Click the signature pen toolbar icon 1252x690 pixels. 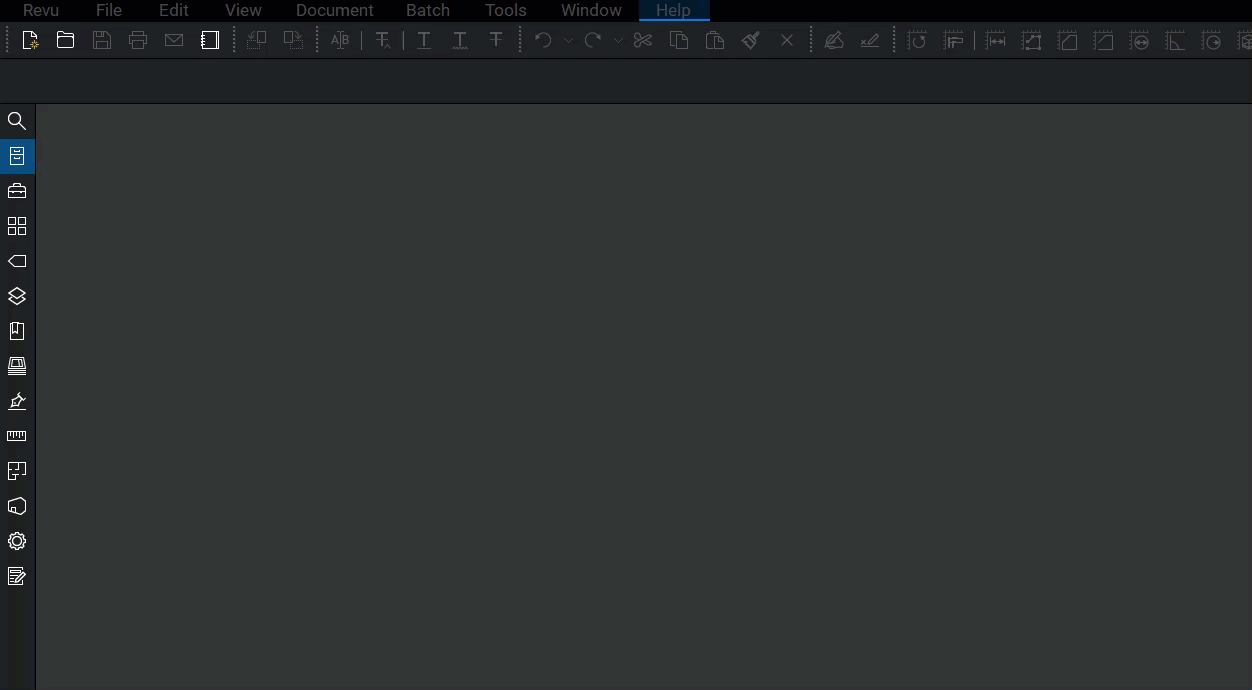coord(834,41)
